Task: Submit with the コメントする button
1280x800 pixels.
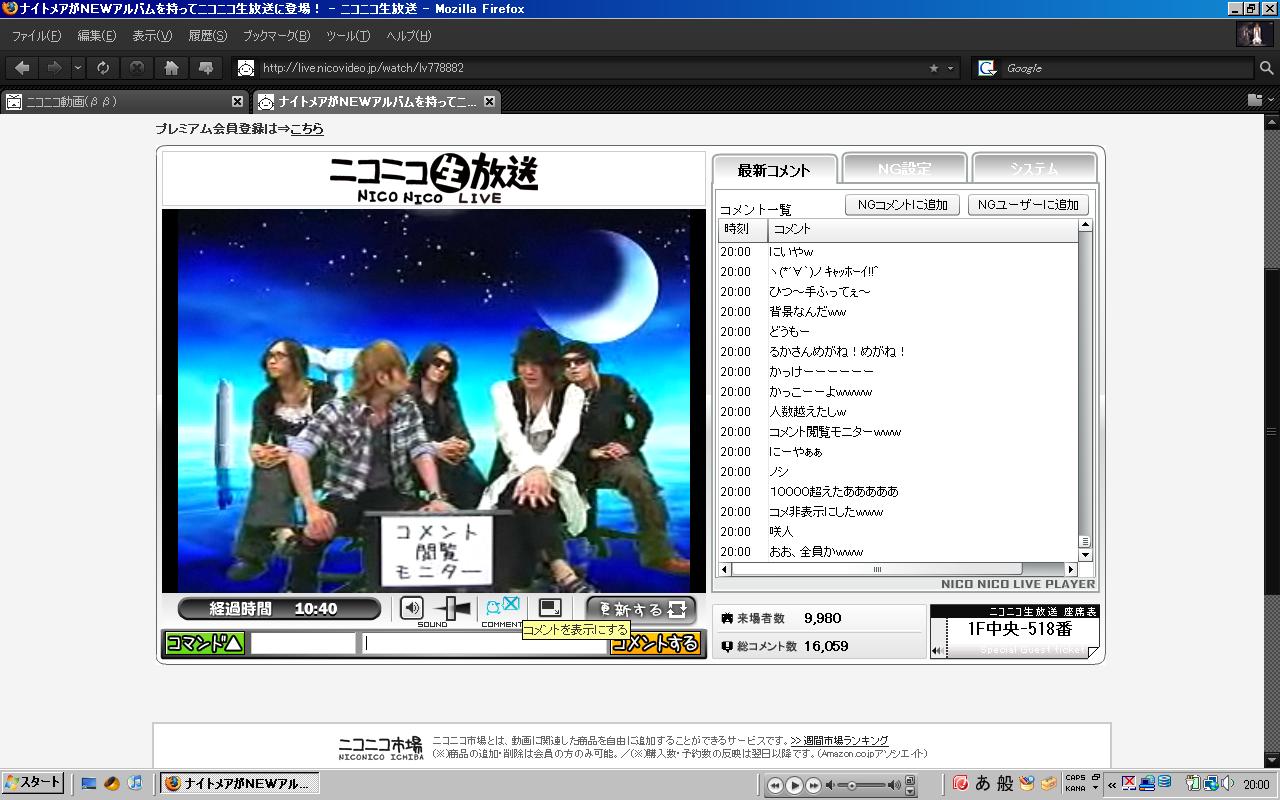Action: (655, 643)
